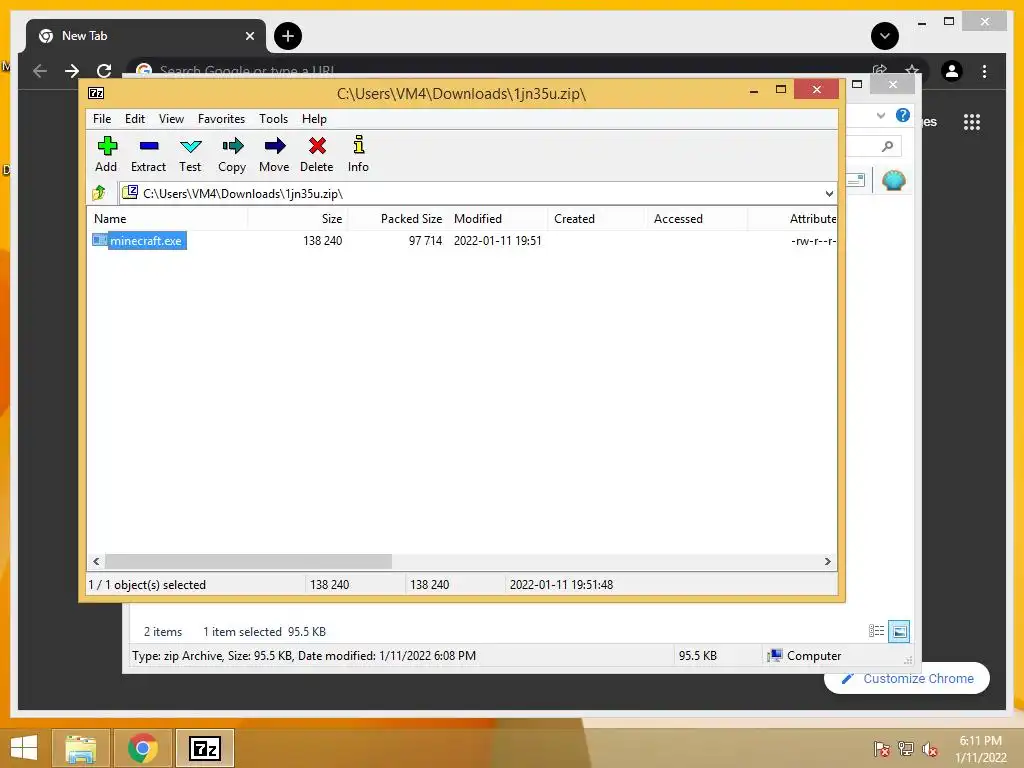Open the File menu
Image resolution: width=1024 pixels, height=768 pixels.
pyautogui.click(x=102, y=119)
